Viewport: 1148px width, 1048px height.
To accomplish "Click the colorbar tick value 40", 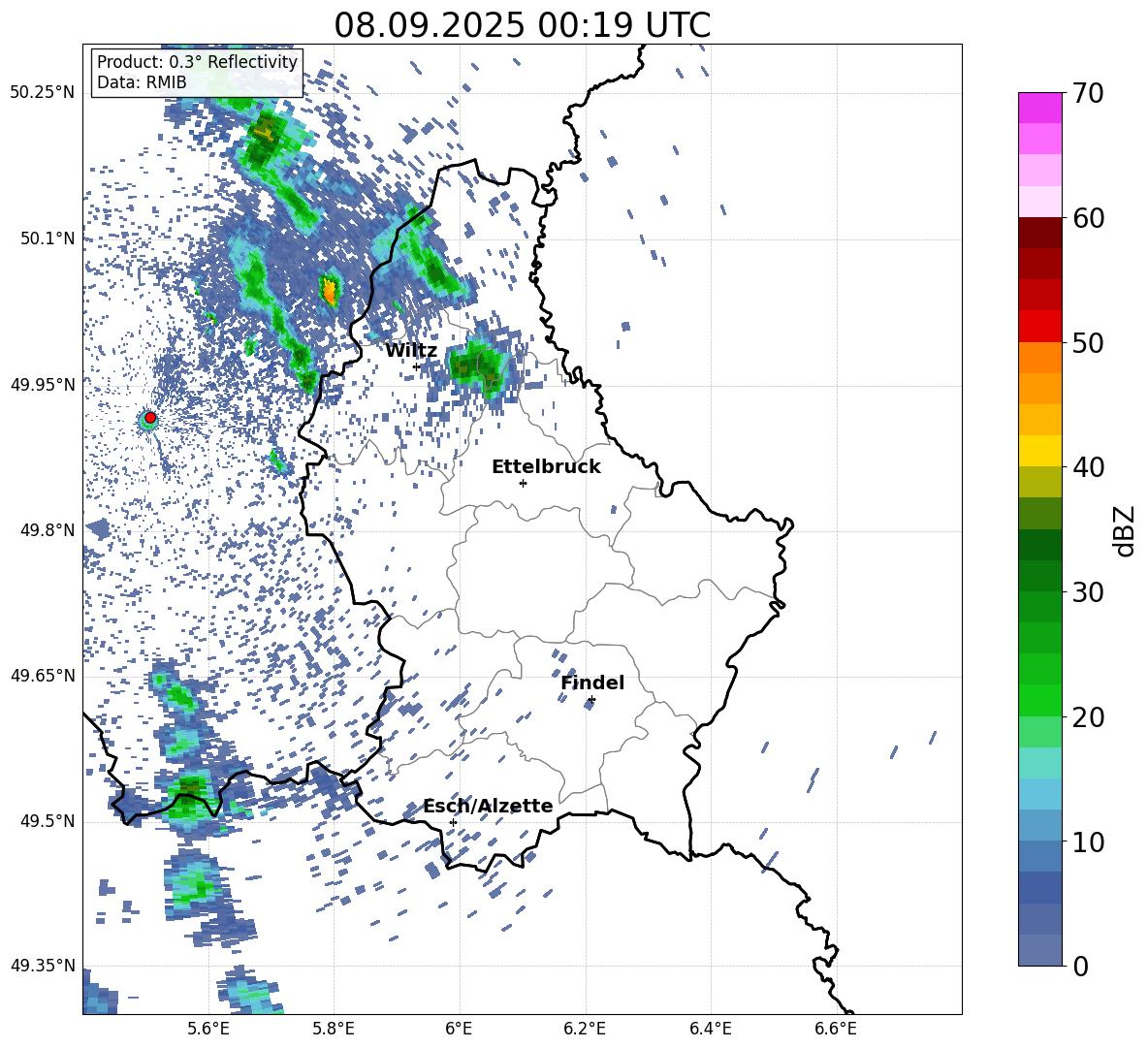I will click(1088, 467).
